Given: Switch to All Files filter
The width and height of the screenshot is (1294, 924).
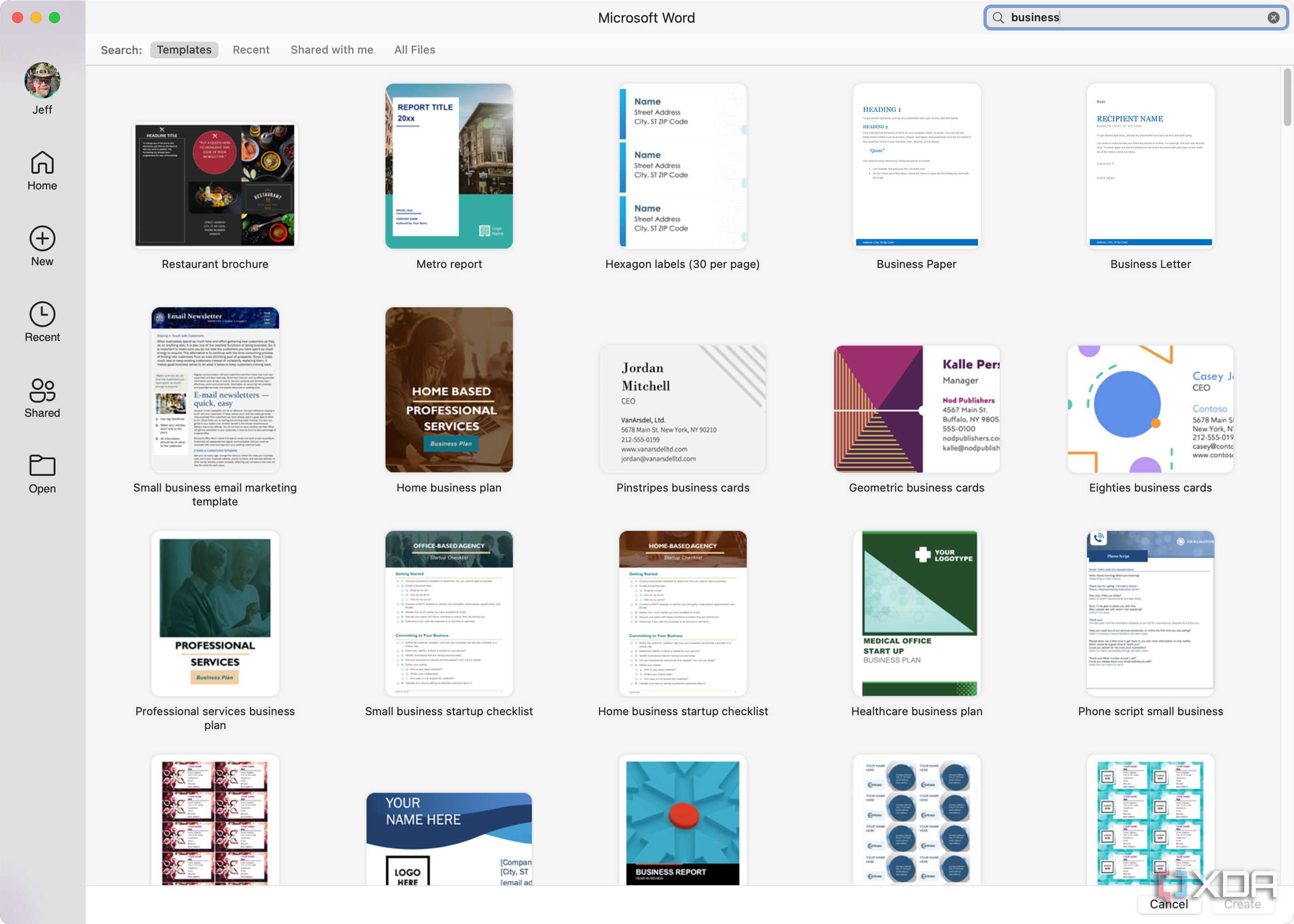Looking at the screenshot, I should (x=415, y=49).
